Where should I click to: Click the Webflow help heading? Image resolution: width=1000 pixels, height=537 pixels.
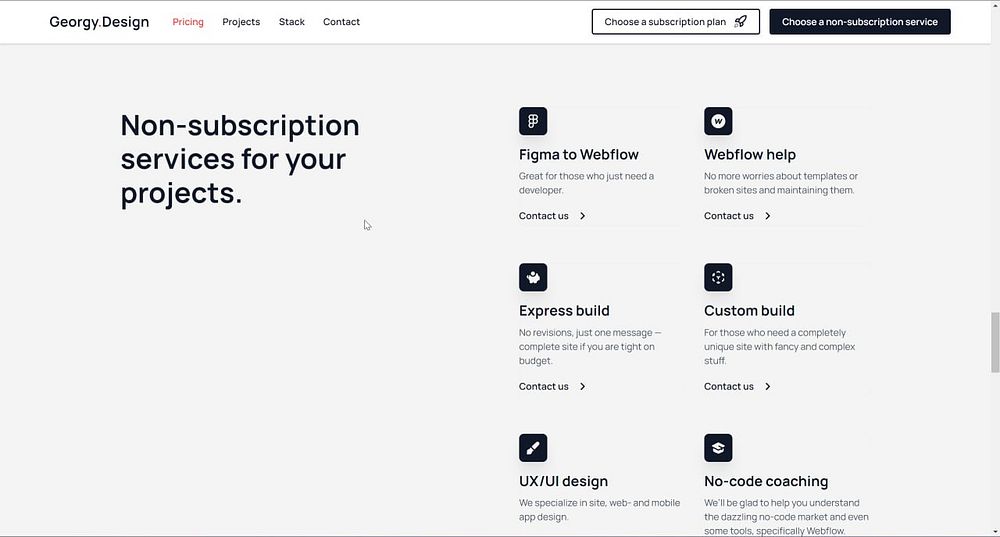750,154
